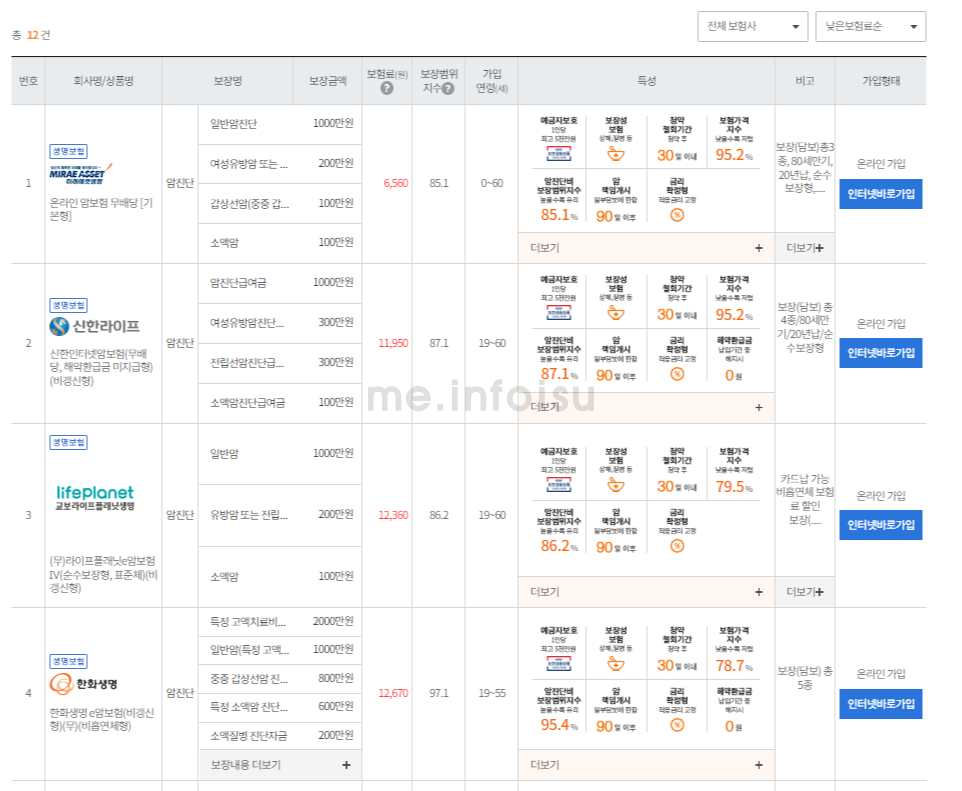Click 보장성 보험 icon in Mirae Asset row
962x791 pixels.
[x=616, y=153]
